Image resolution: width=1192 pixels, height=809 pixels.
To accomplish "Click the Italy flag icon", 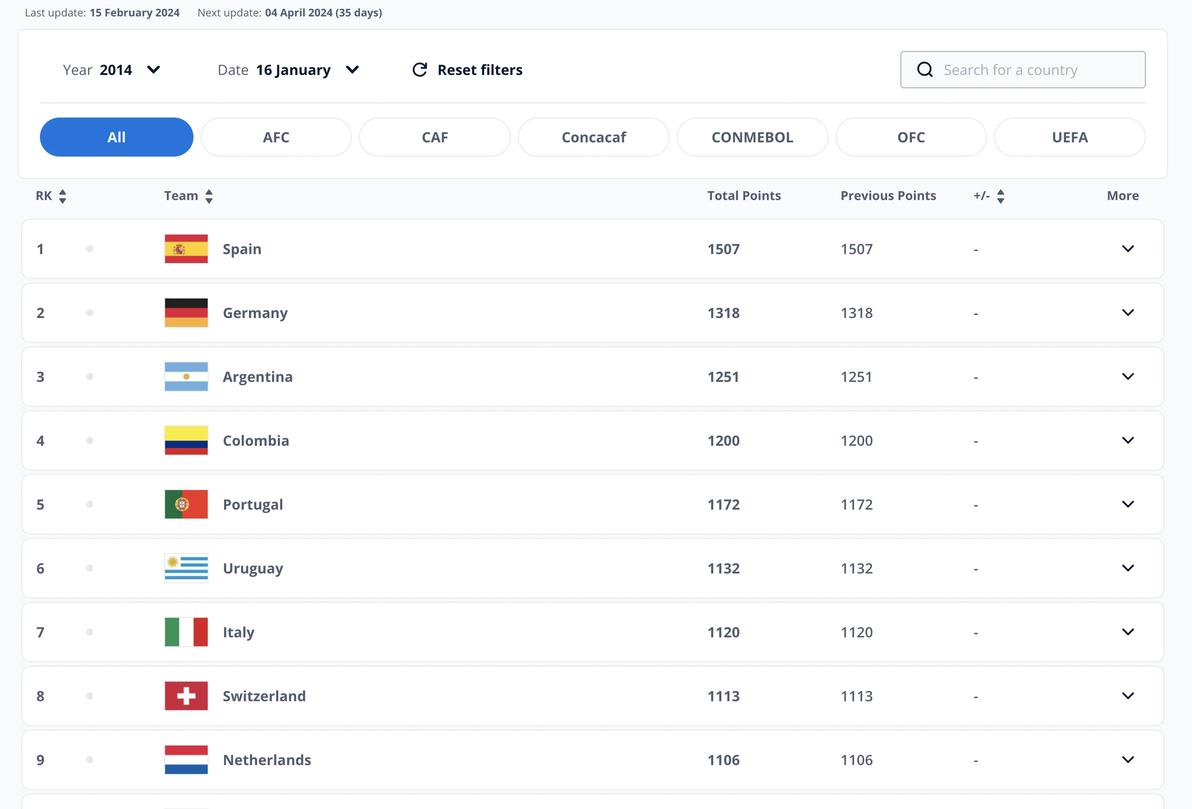I will (186, 632).
